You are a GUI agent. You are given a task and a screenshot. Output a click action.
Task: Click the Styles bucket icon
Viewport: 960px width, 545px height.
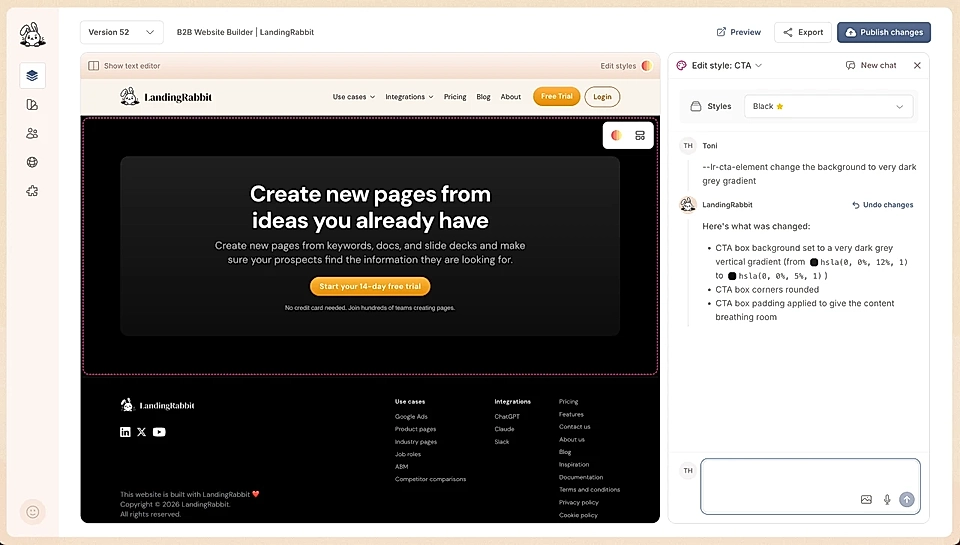[696, 106]
